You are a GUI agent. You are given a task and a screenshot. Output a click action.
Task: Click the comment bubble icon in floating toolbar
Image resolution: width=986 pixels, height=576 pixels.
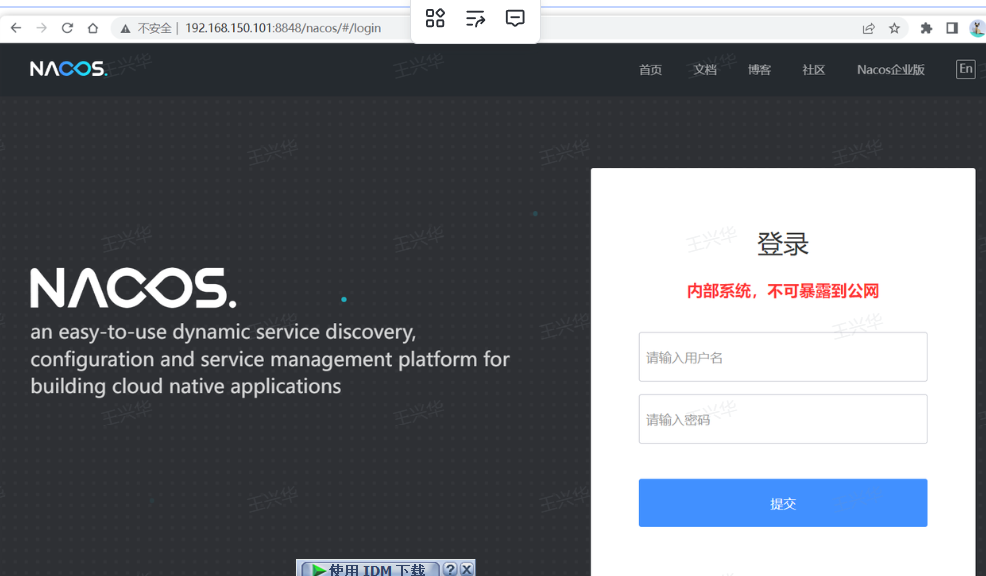coord(515,18)
